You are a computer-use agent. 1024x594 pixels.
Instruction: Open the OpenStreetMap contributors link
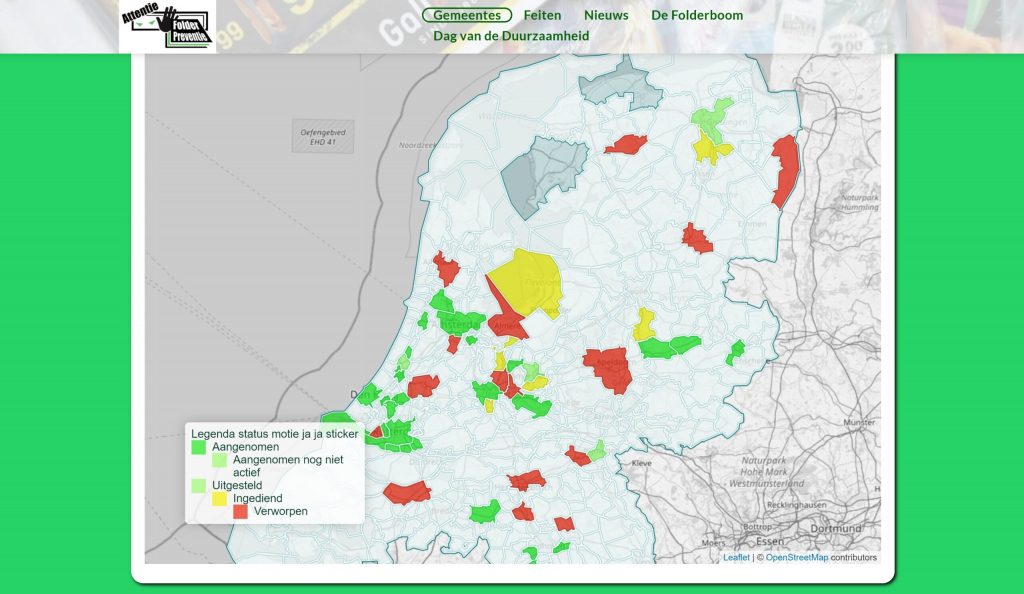pyautogui.click(x=796, y=557)
